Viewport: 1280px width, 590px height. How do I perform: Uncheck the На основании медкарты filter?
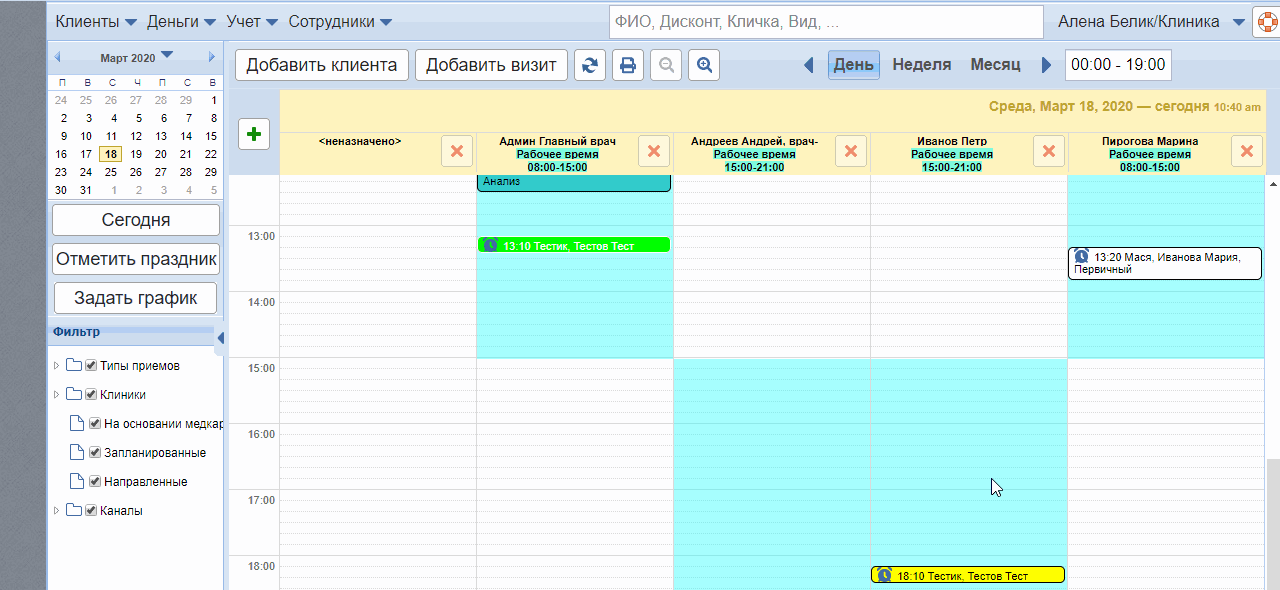95,423
